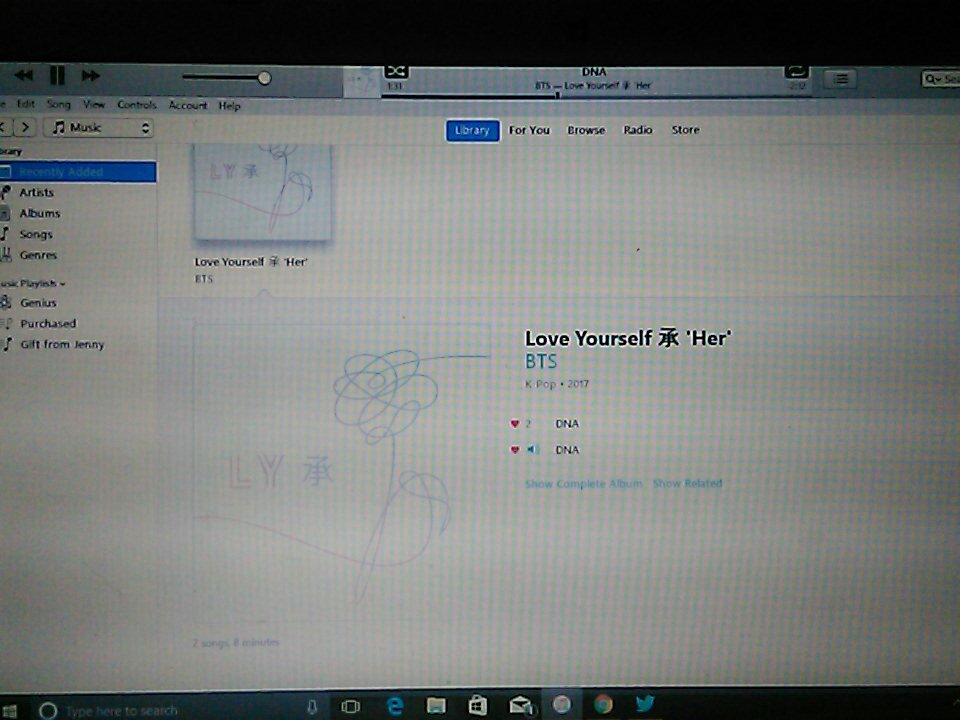Image resolution: width=960 pixels, height=720 pixels.
Task: Click the BTS artist link in album details
Action: pos(541,362)
